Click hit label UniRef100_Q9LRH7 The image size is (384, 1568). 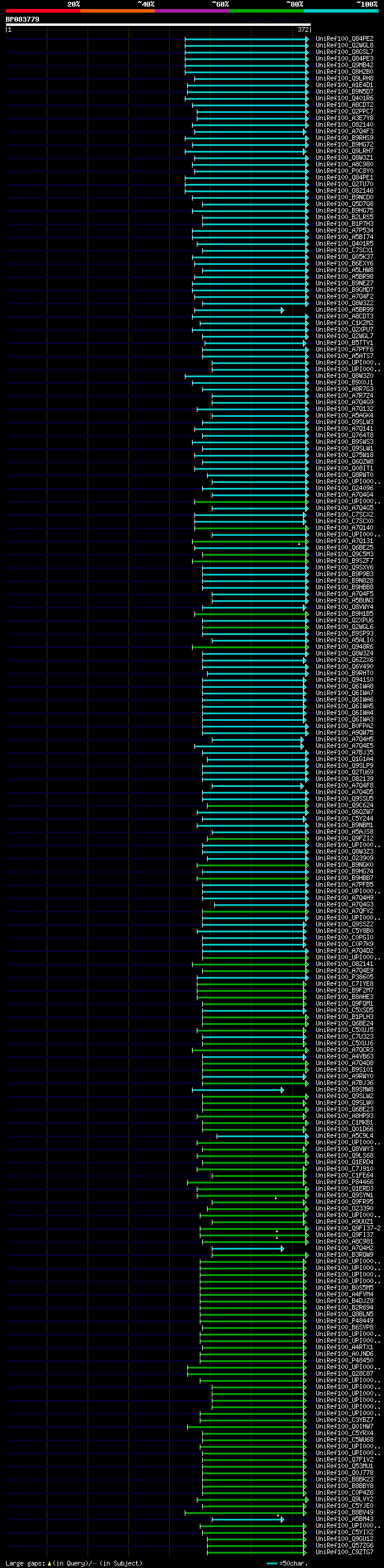344,151
